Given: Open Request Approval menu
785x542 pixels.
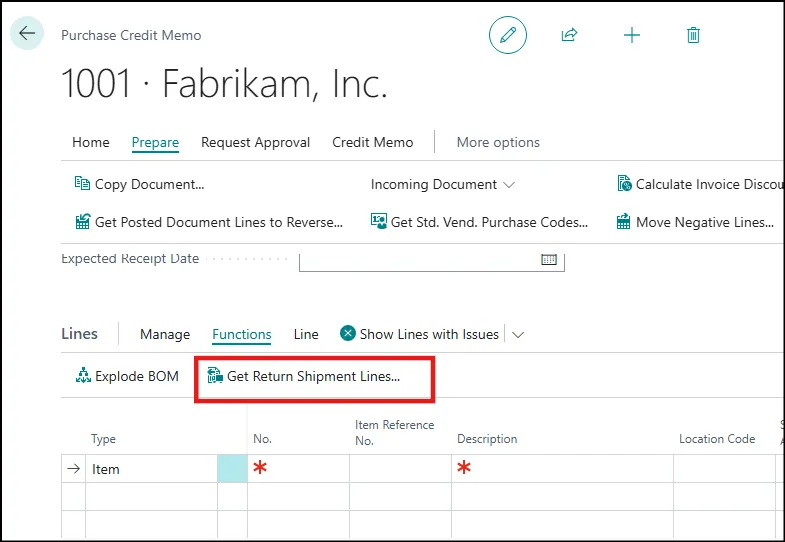Looking at the screenshot, I should (x=255, y=143).
